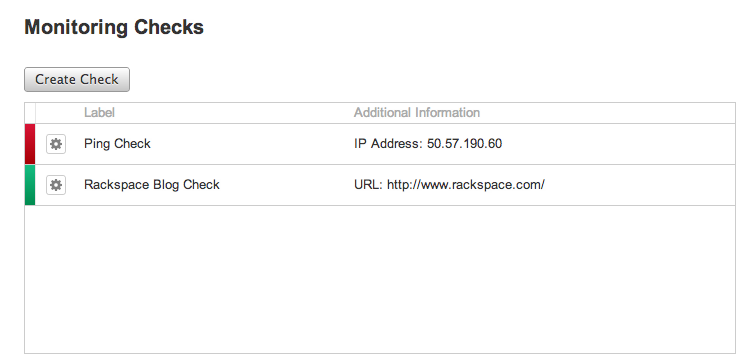
Task: Click empty space right of the Rackspace URL
Action: pyautogui.click(x=640, y=185)
